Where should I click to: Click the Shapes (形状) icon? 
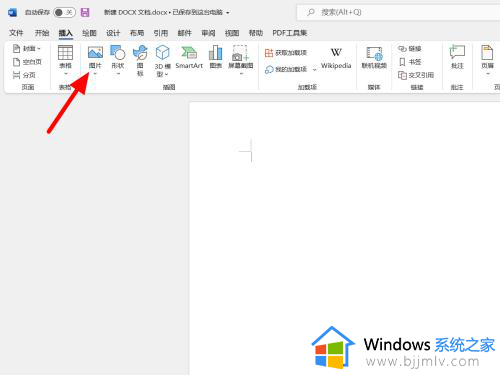tap(118, 52)
